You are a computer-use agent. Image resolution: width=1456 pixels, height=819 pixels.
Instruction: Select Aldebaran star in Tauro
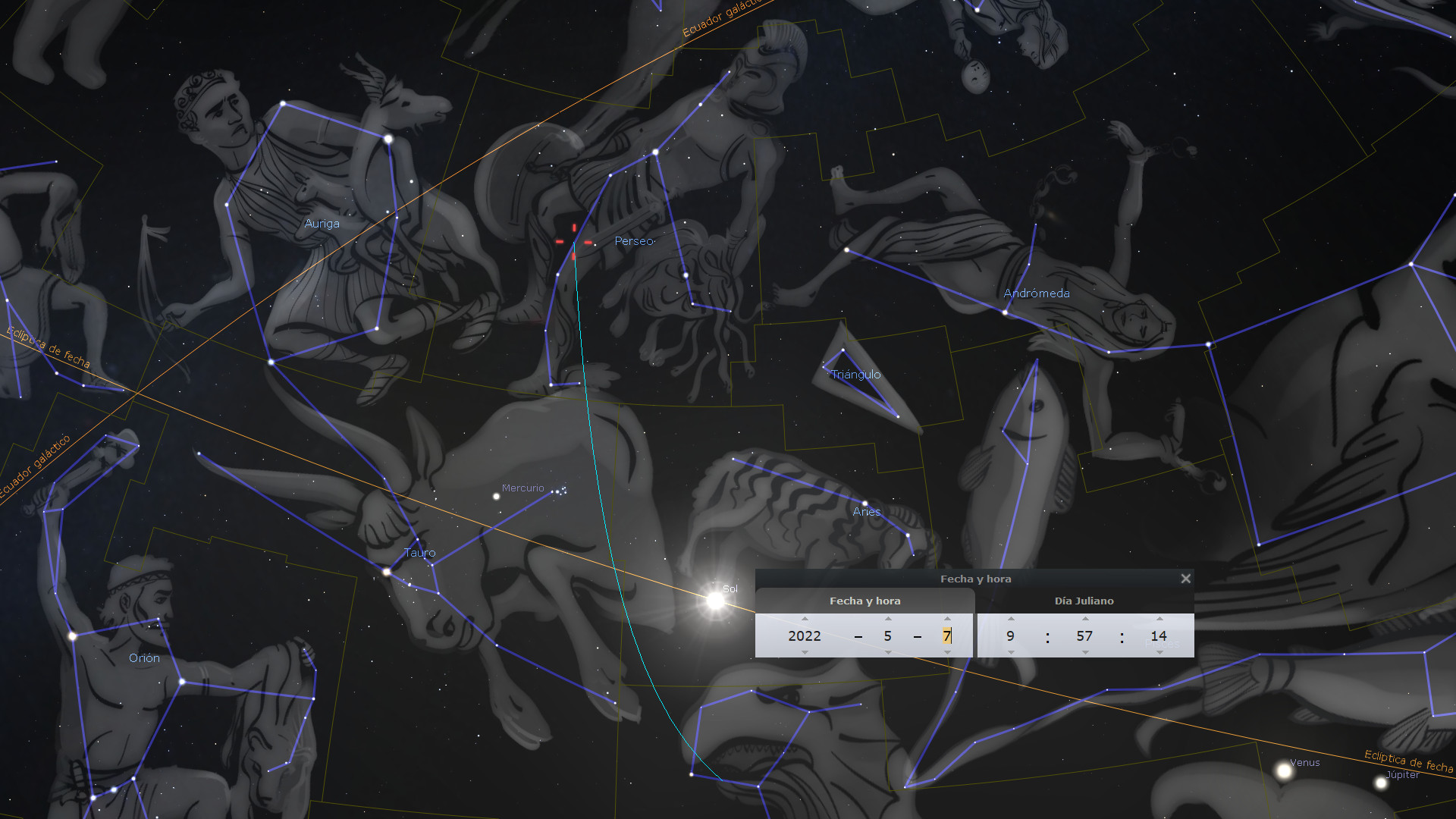[x=387, y=572]
